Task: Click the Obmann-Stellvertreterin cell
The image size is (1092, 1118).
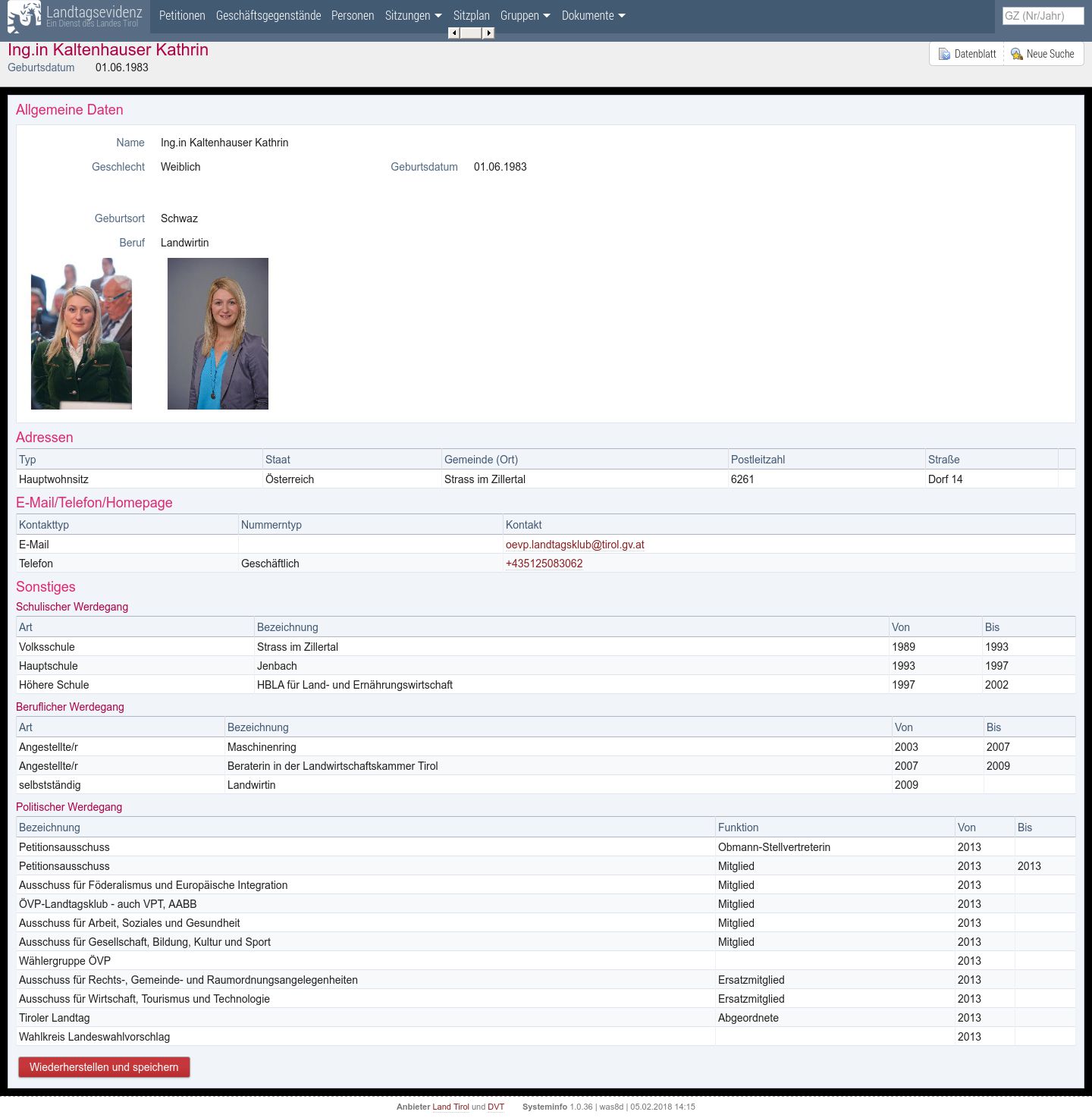Action: click(835, 847)
